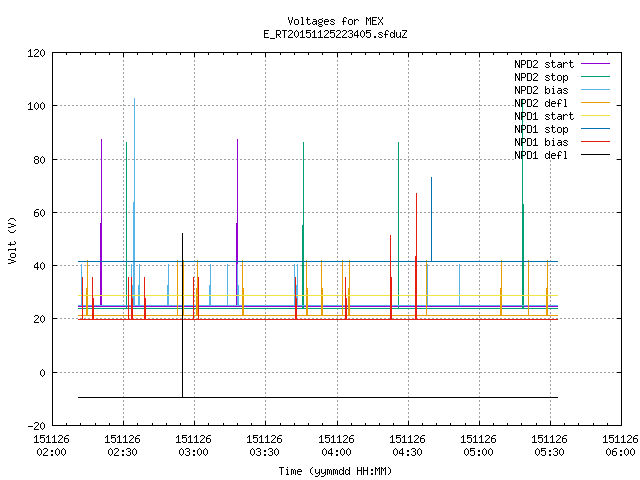This screenshot has width=640, height=480.
Task: Click the NPD2 start legend label
Action: point(544,64)
